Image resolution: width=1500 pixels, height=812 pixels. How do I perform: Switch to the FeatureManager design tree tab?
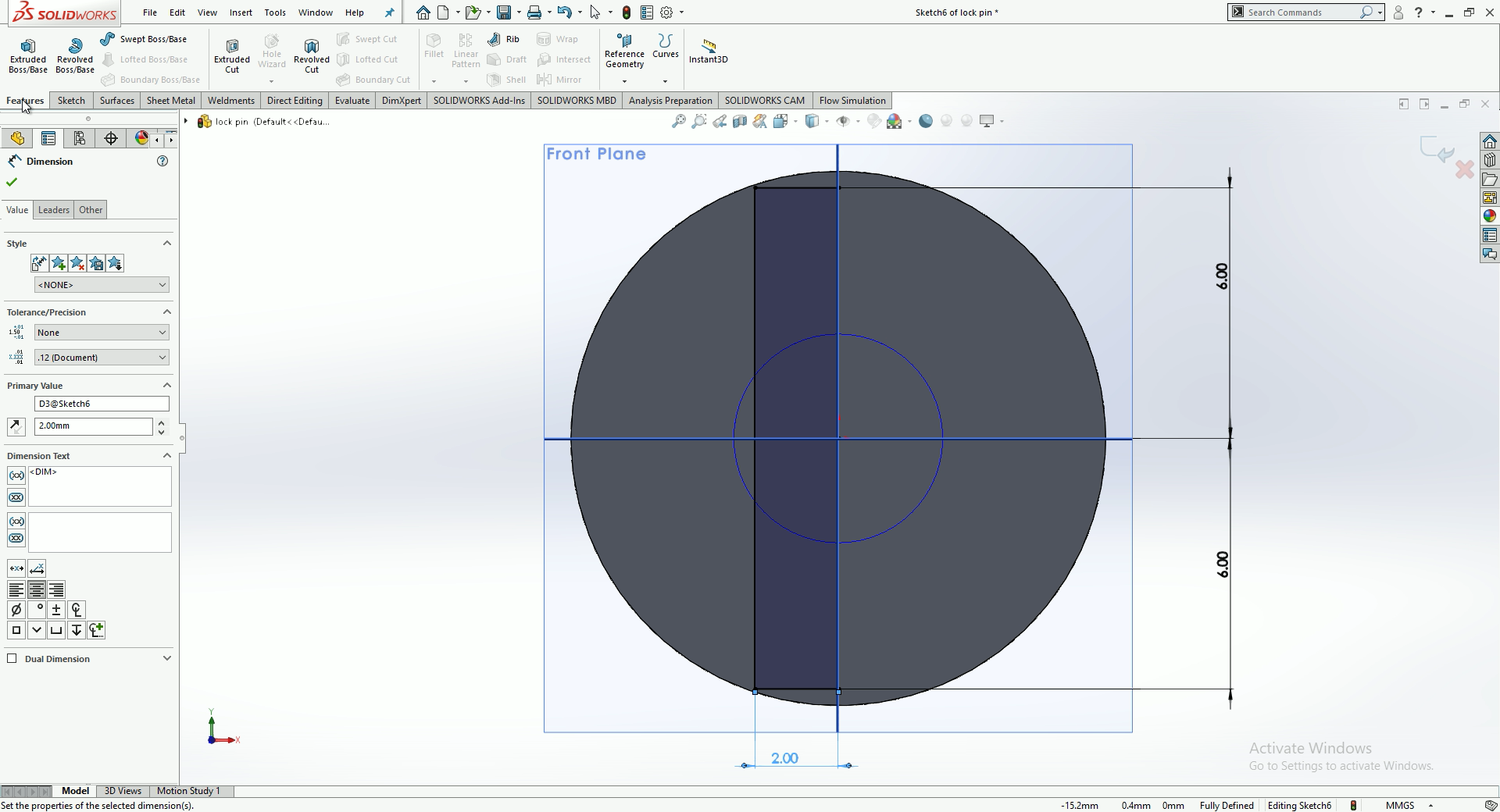(x=17, y=138)
